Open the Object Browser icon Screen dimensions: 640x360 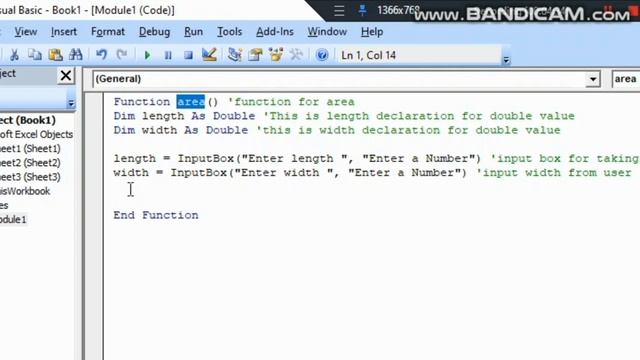tap(276, 55)
